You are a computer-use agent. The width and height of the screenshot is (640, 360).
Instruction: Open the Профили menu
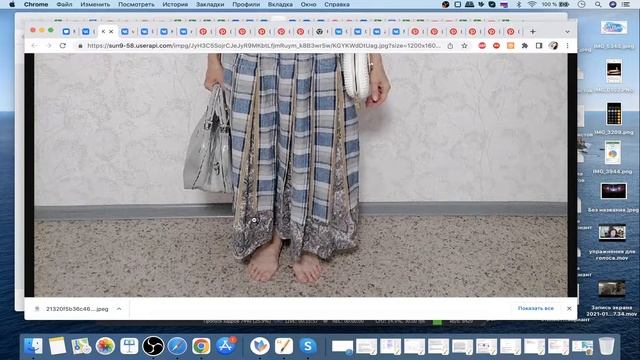pos(246,4)
